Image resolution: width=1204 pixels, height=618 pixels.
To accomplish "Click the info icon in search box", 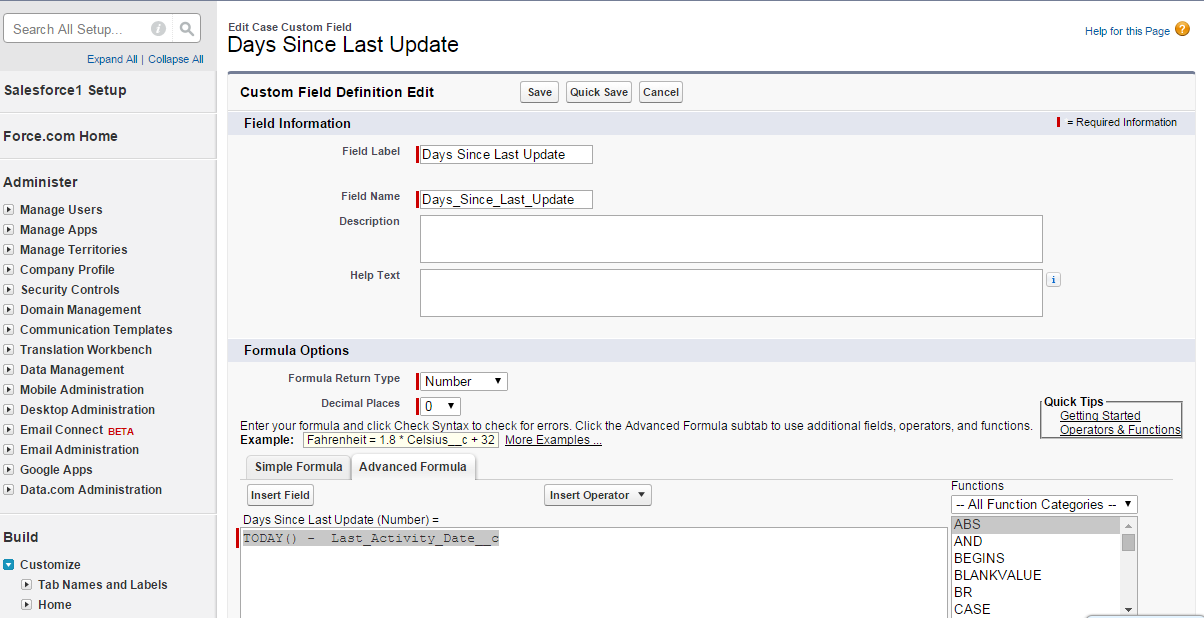I will click(x=158, y=29).
